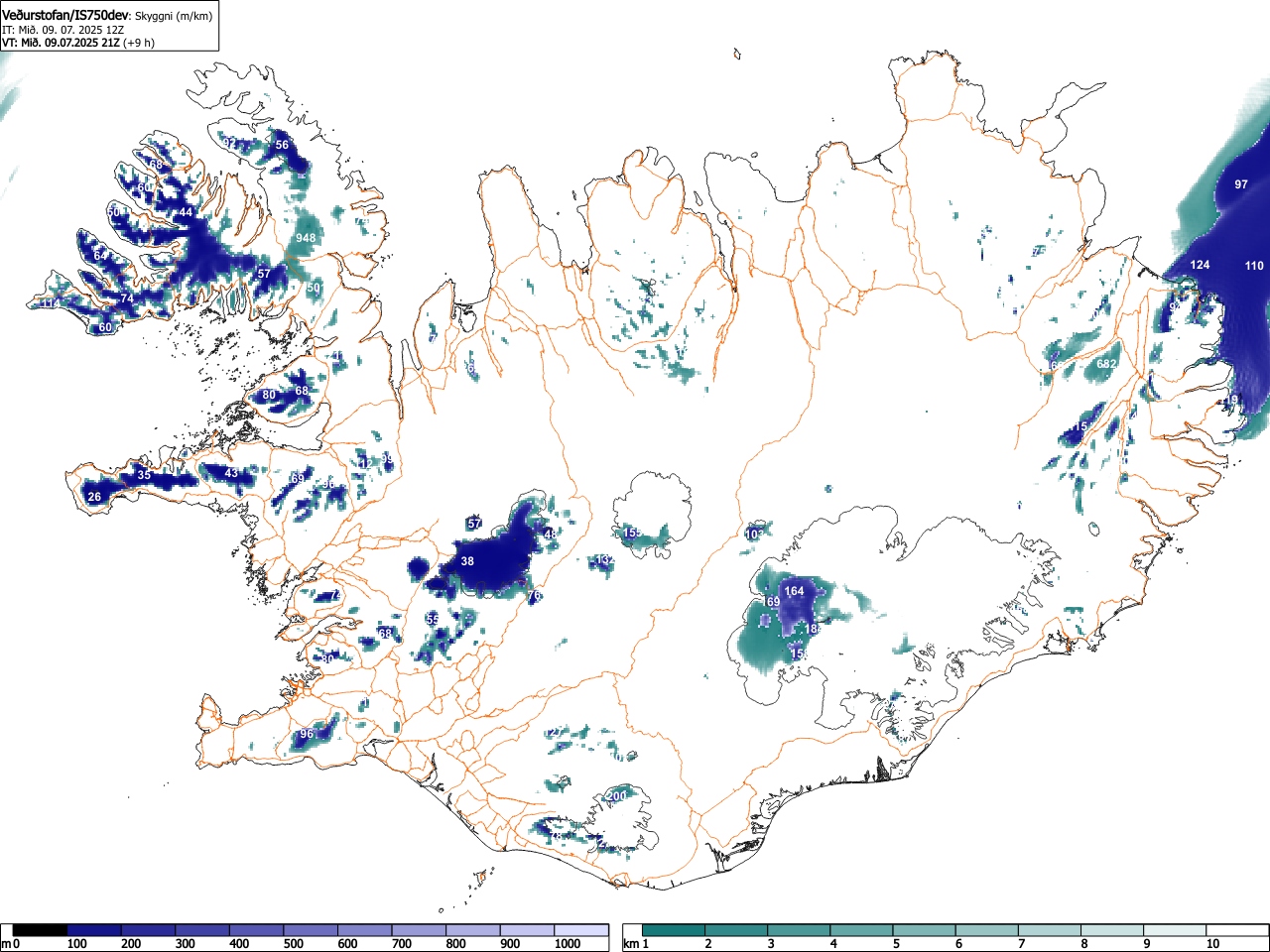Click the '64' value in western Westfjords

pyautogui.click(x=100, y=256)
